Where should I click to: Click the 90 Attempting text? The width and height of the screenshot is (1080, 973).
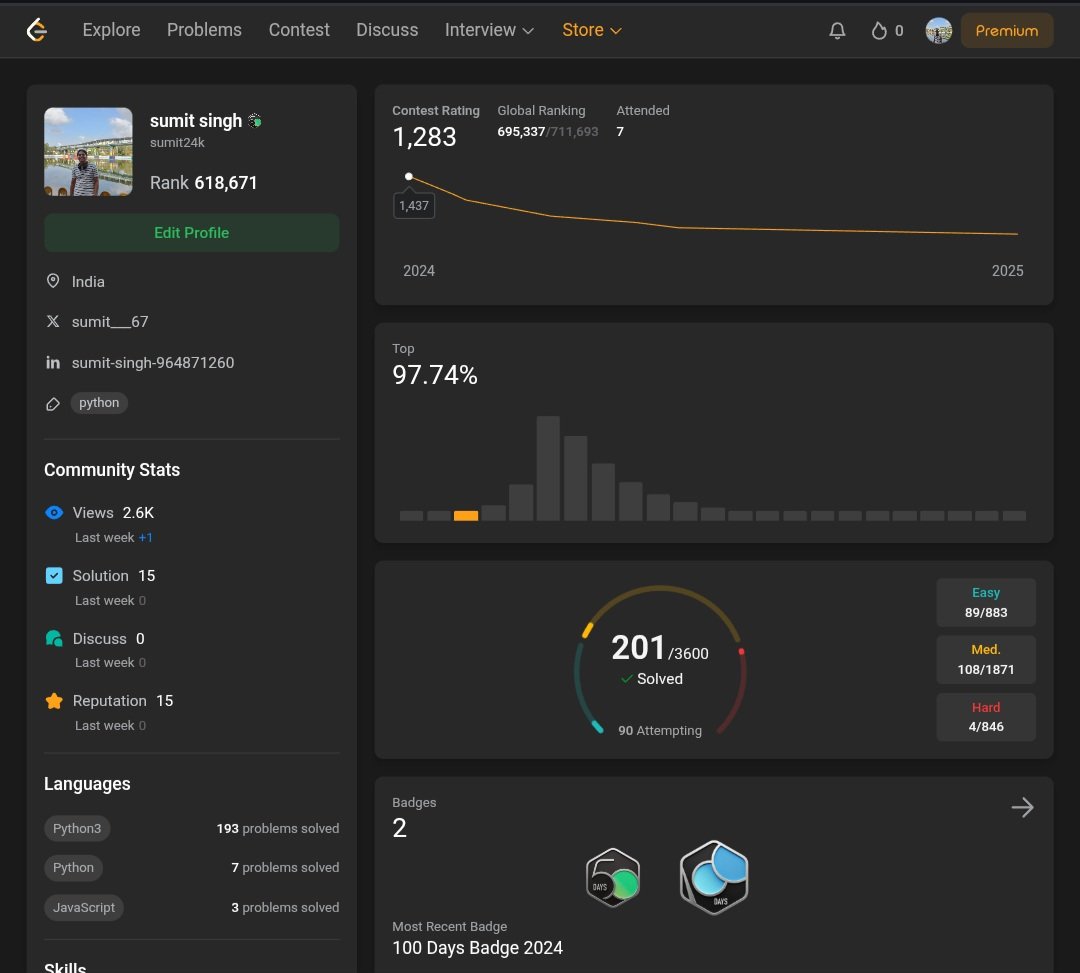tap(660, 731)
